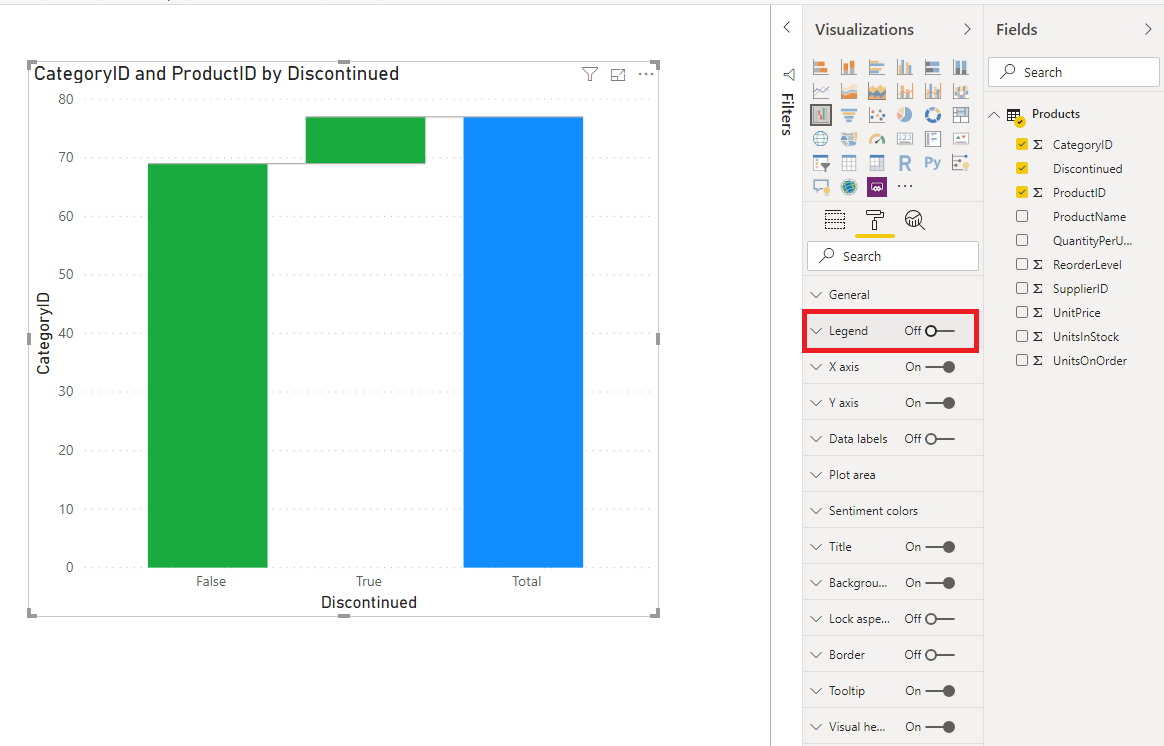Click the filter funnel icon on the chart
Screen dimensions: 1164x746
pyautogui.click(x=589, y=74)
